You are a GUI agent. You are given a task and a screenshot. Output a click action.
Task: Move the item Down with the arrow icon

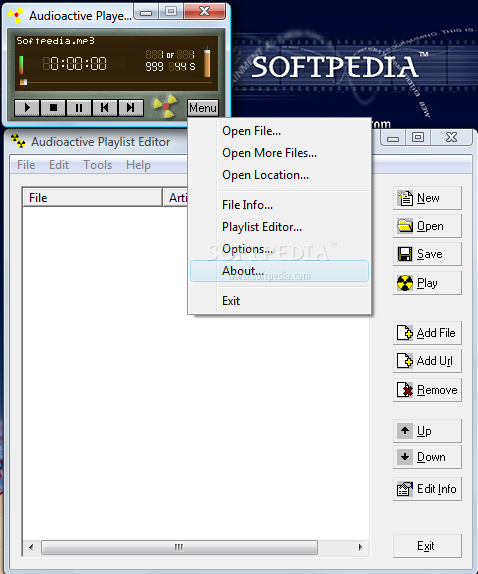pyautogui.click(x=427, y=457)
